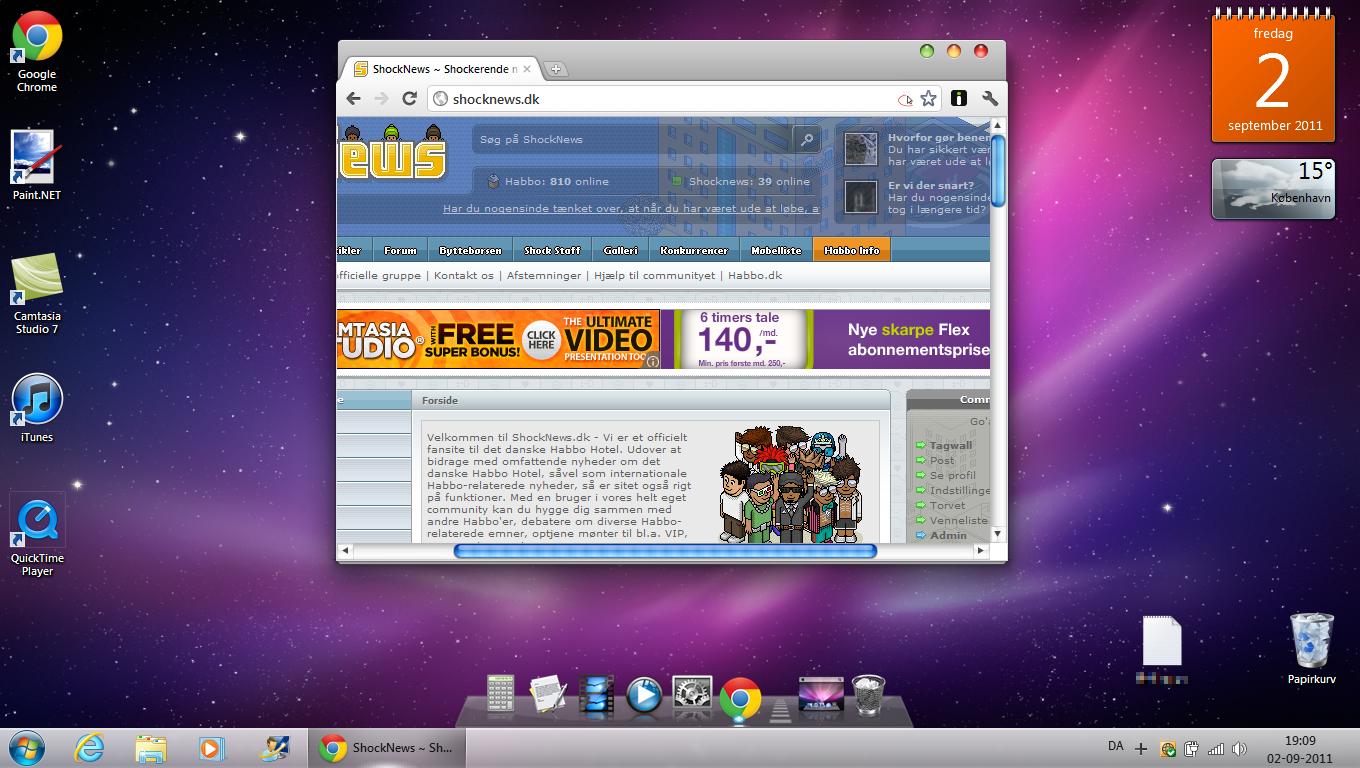Follow the Kontakt os link

coord(464,275)
